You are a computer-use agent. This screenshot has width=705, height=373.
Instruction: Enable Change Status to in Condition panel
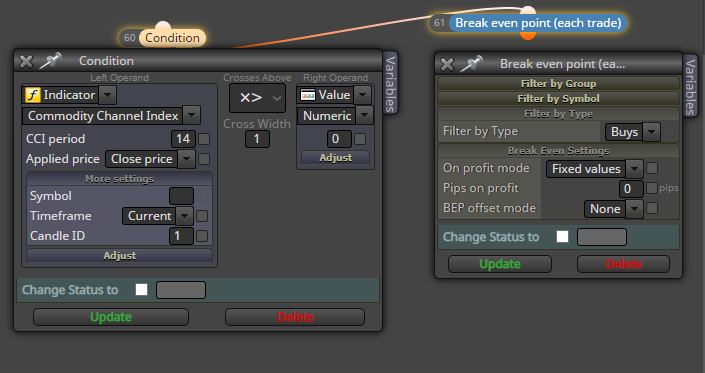(142, 290)
